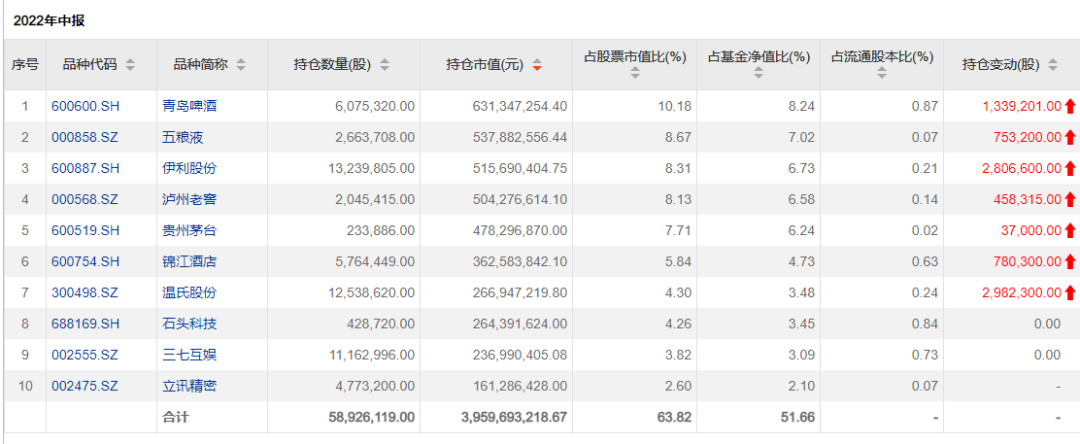Open stock code 000858.SZ
The width and height of the screenshot is (1080, 444).
point(85,137)
